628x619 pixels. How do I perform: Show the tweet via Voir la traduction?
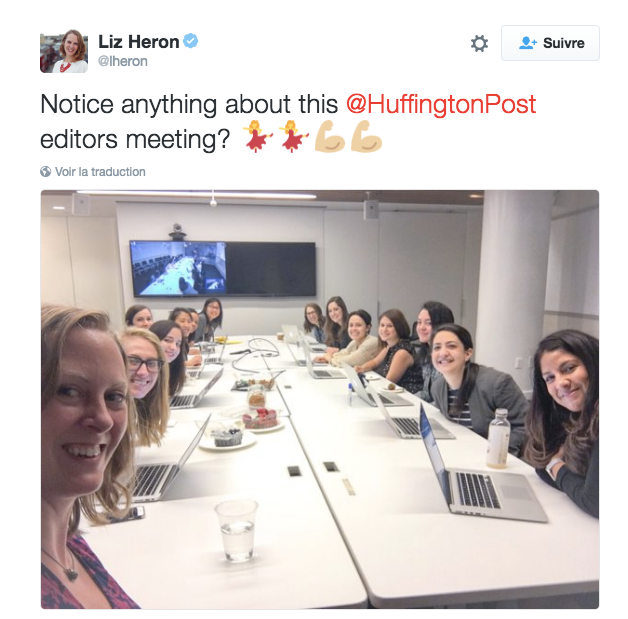pyautogui.click(x=100, y=172)
